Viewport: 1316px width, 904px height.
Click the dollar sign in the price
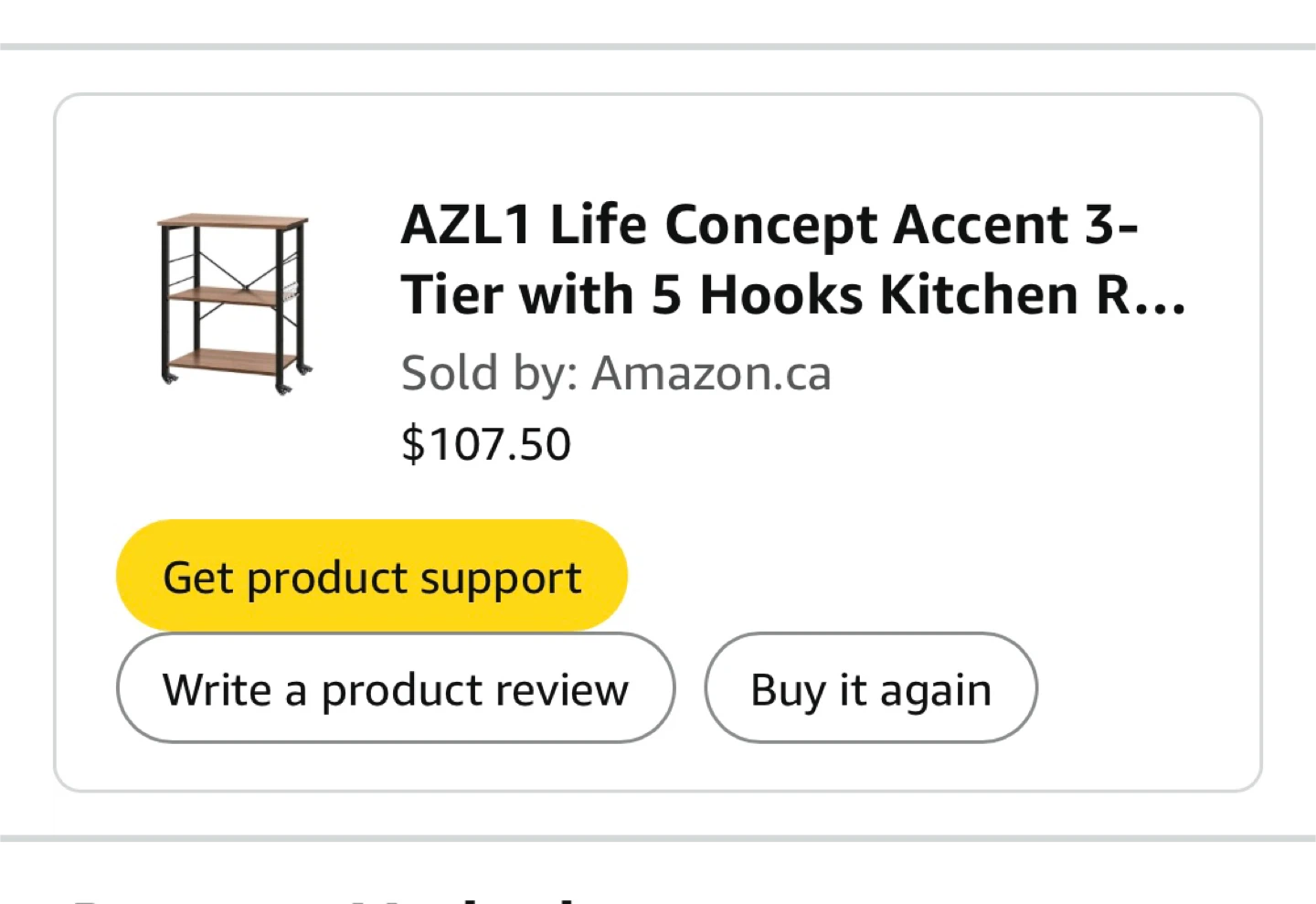[x=413, y=444]
